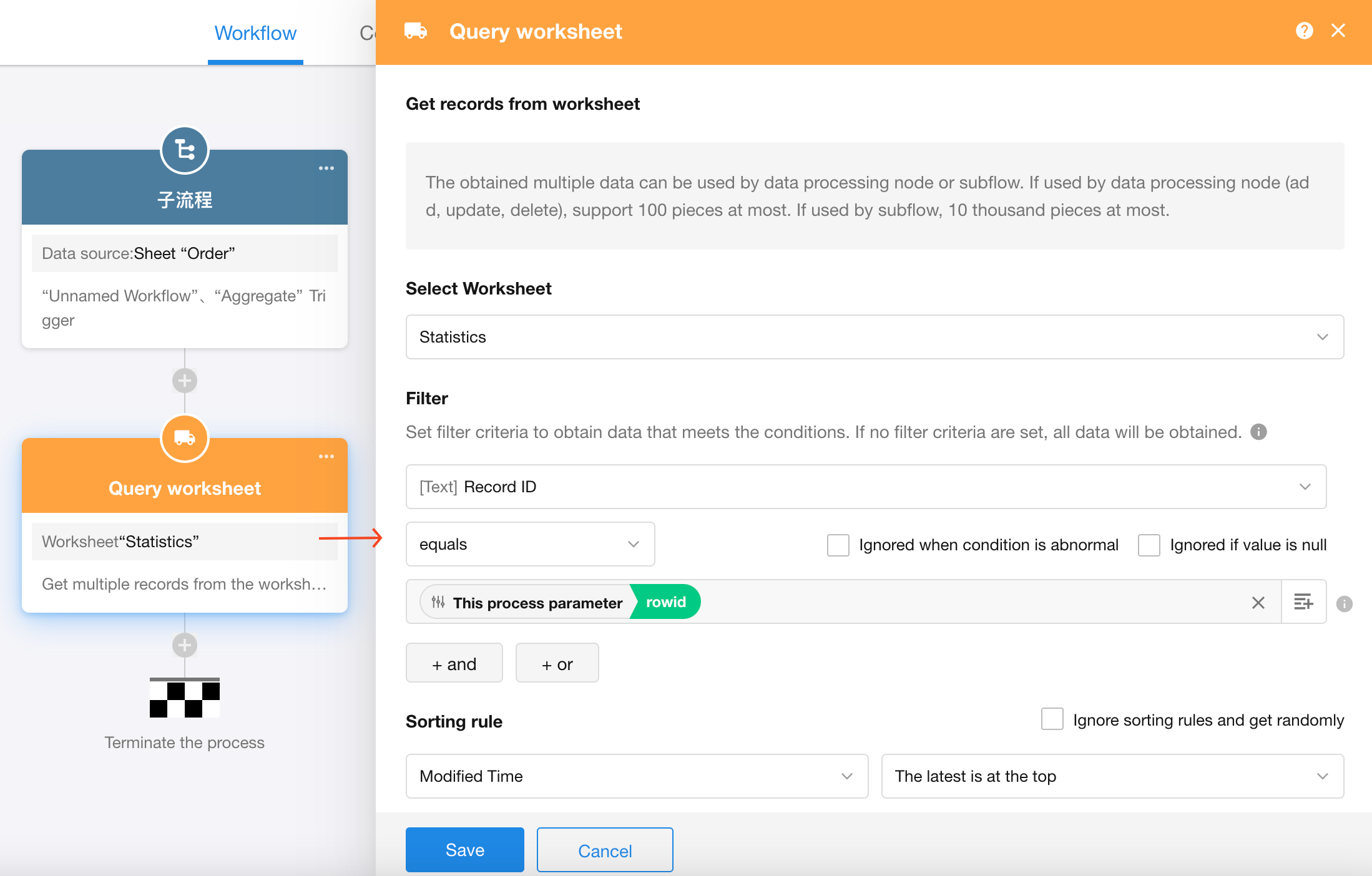The image size is (1372, 876).
Task: Click the Save button
Action: coord(464,850)
